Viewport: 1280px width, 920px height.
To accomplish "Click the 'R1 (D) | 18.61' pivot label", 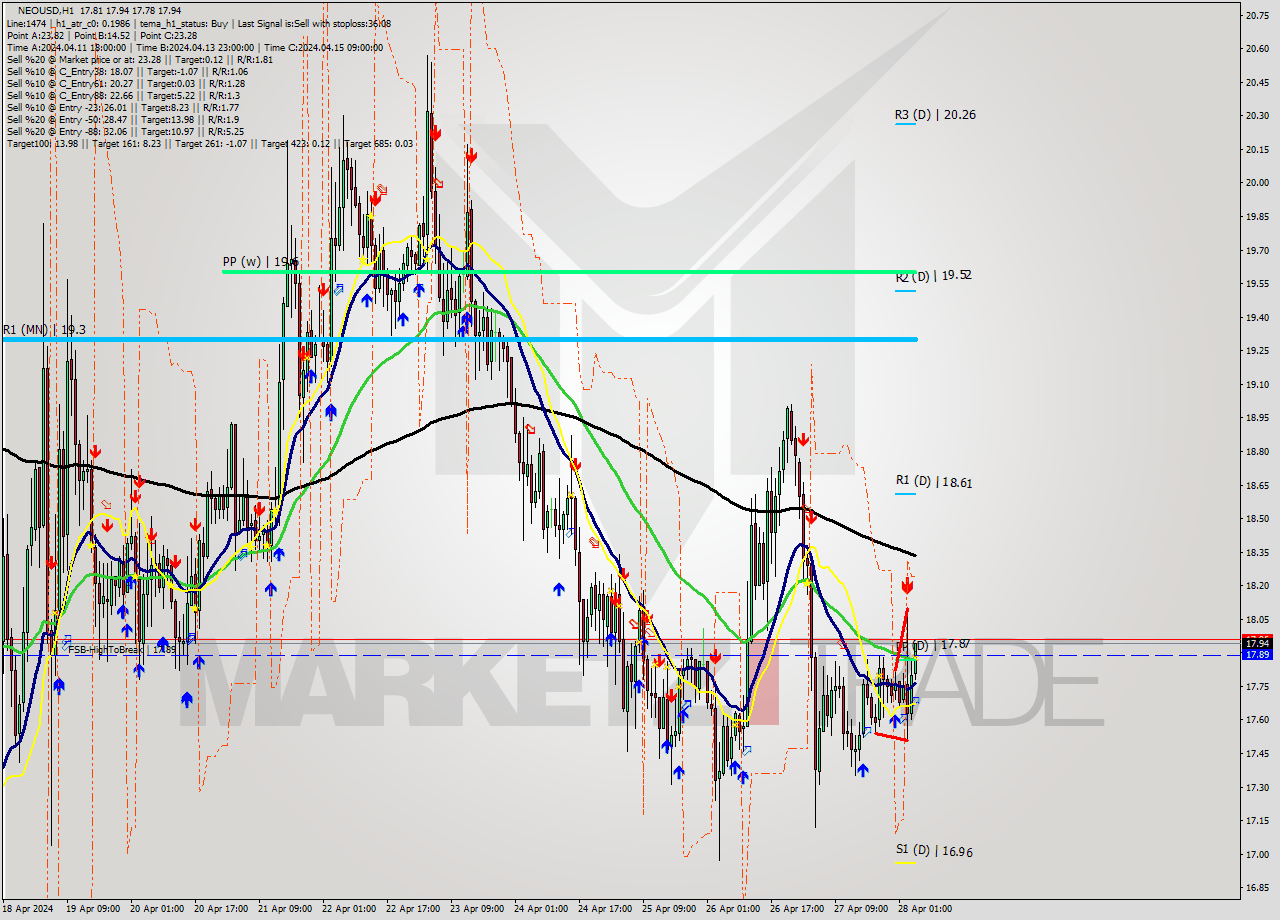I will 933,482.
